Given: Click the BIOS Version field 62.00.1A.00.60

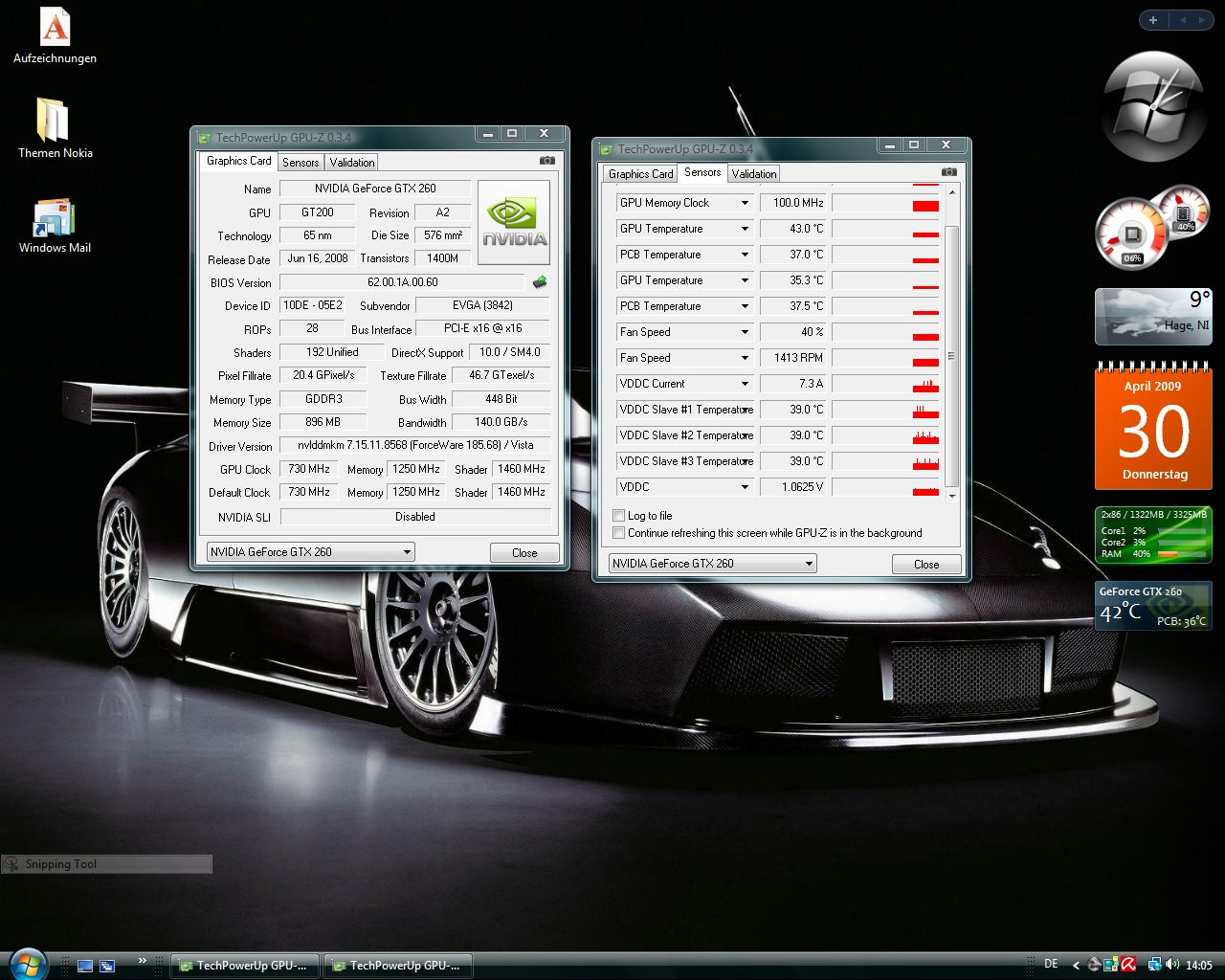Looking at the screenshot, I should (402, 282).
